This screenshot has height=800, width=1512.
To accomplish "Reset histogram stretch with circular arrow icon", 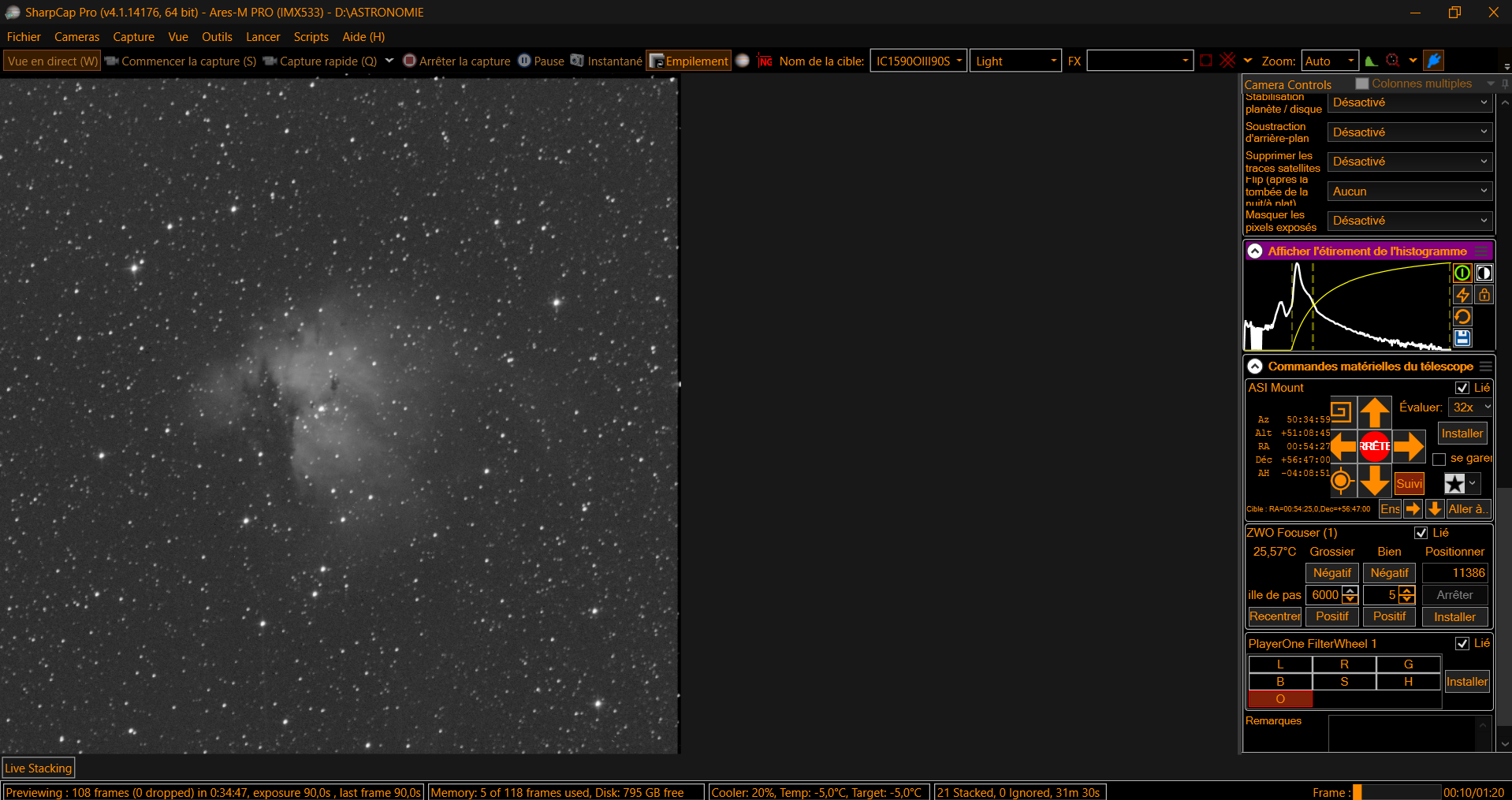I will tap(1462, 317).
